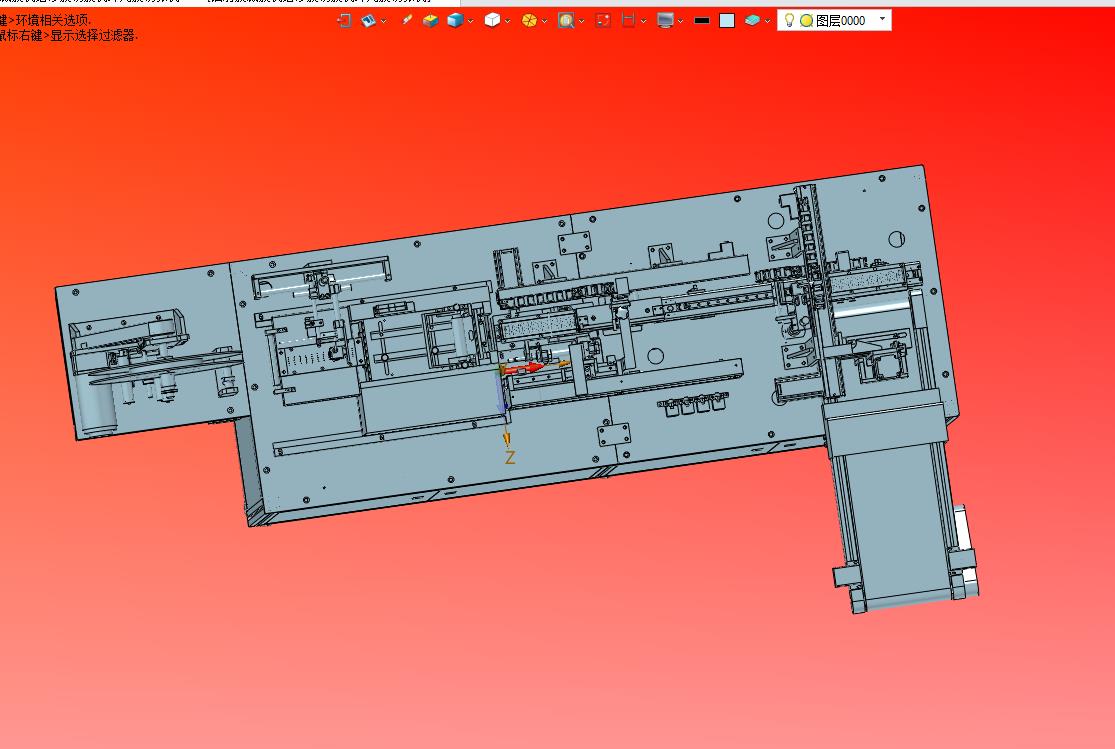1115x749 pixels.
Task: Expand the monitor display dropdown arrow
Action: [x=681, y=21]
